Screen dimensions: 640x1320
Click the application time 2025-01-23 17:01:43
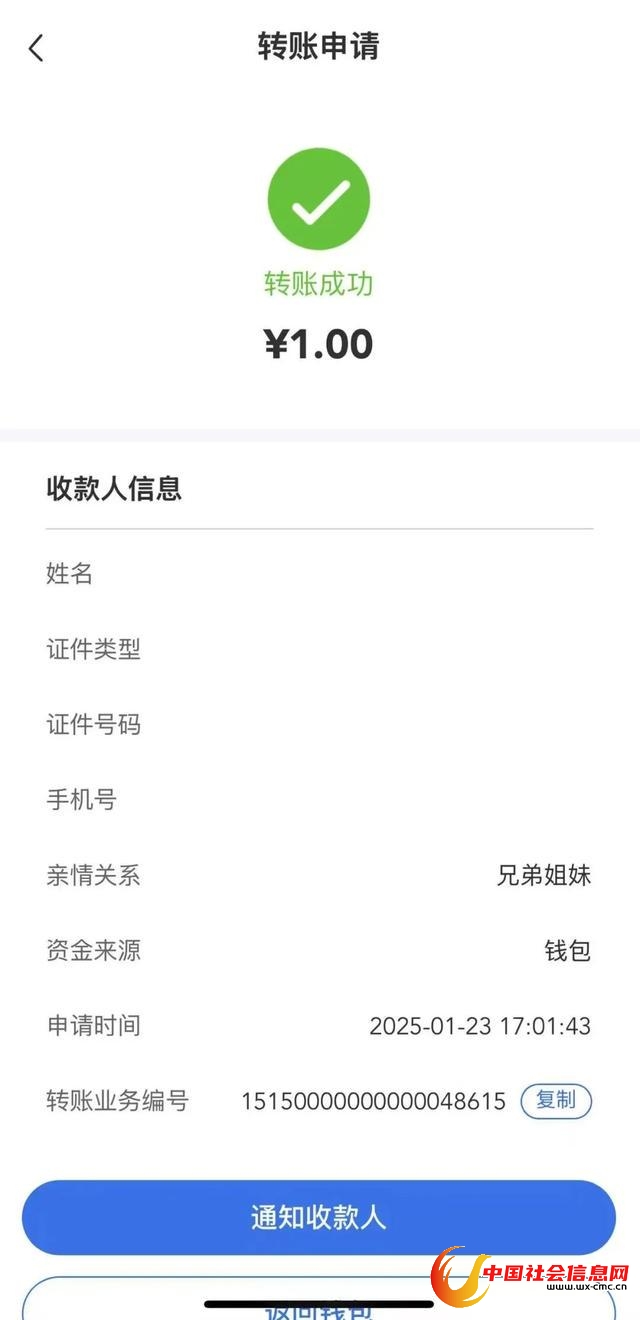click(480, 1026)
